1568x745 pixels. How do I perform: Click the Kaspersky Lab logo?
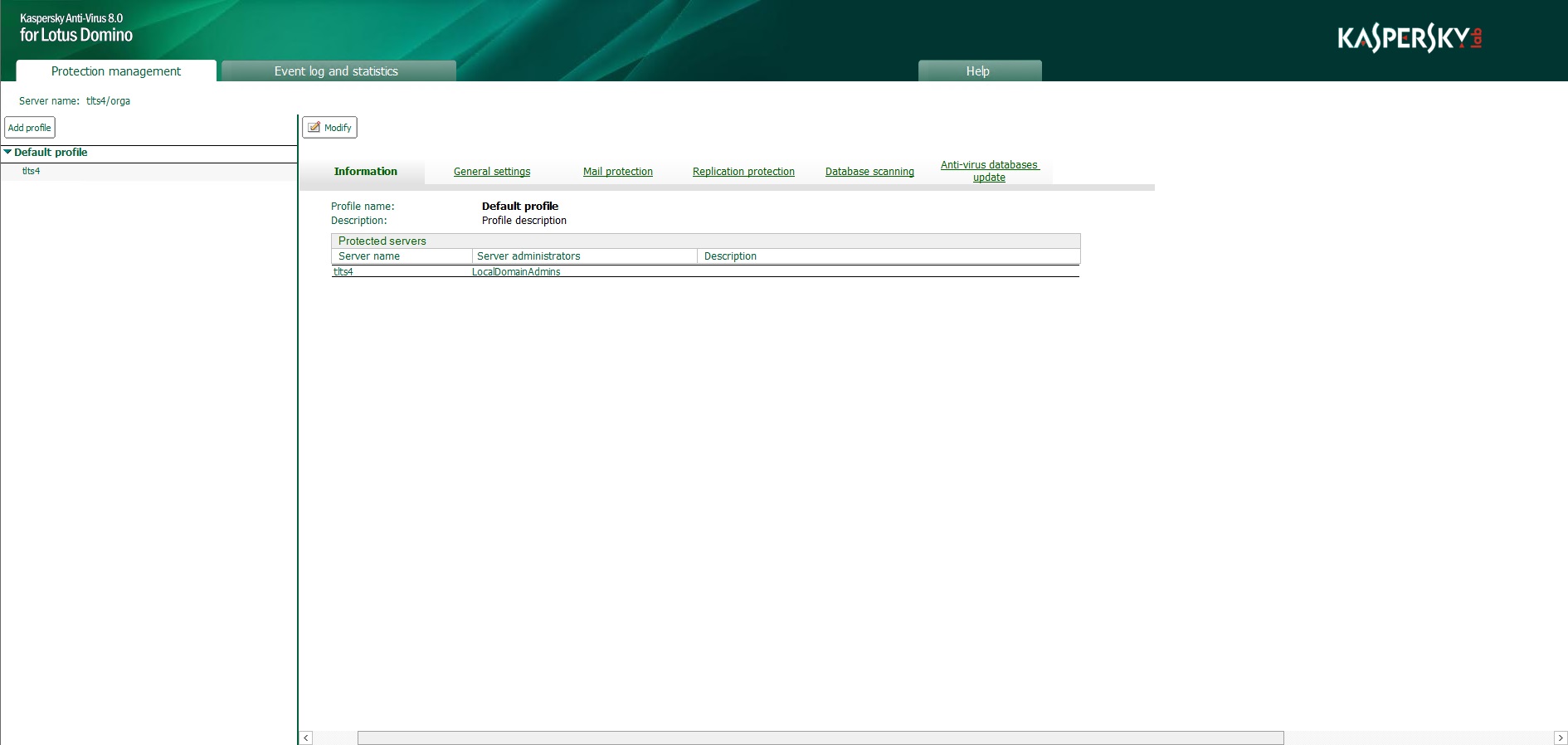pos(1410,38)
